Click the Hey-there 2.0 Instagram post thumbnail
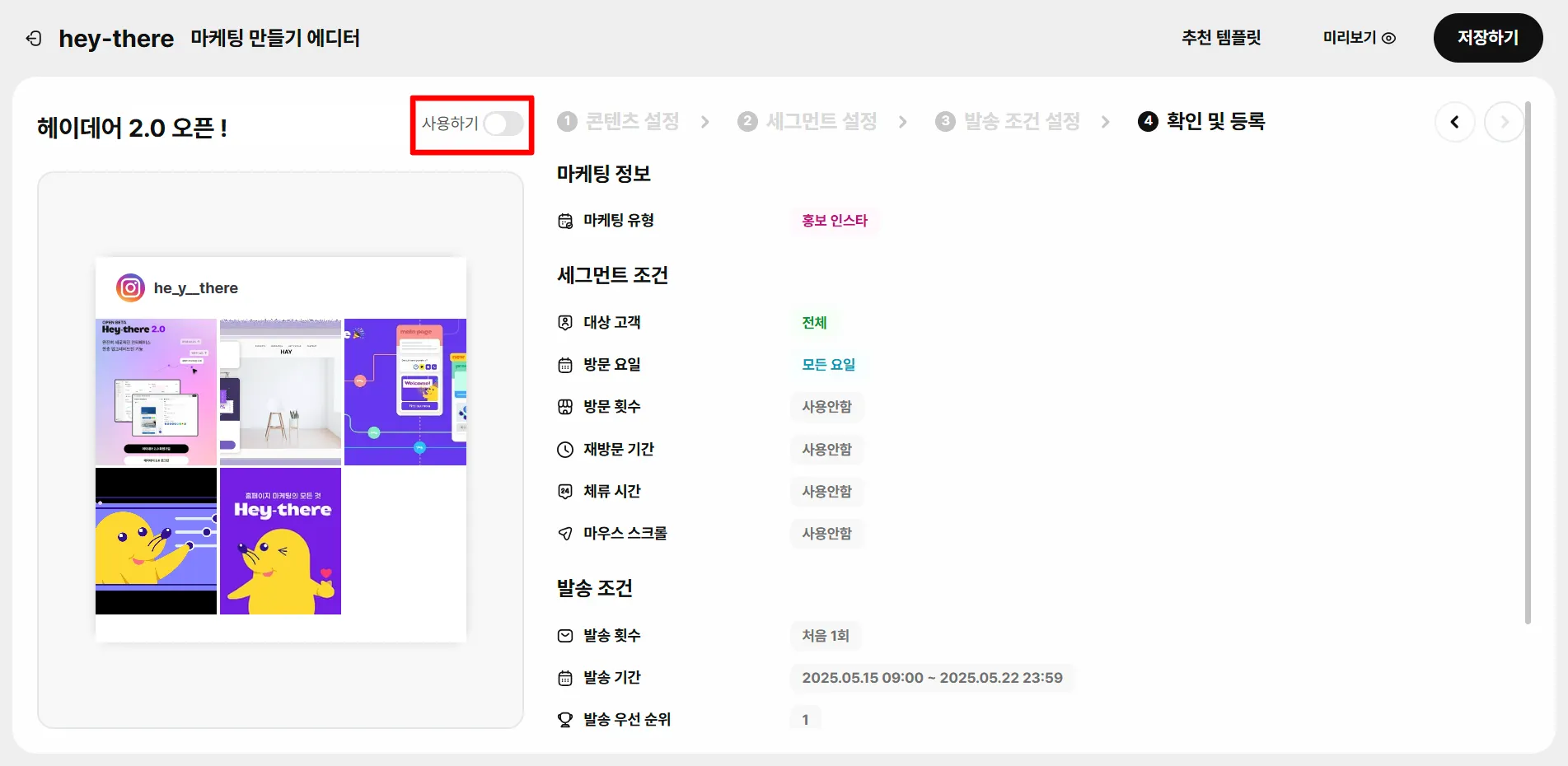This screenshot has width=1568, height=766. 156,392
